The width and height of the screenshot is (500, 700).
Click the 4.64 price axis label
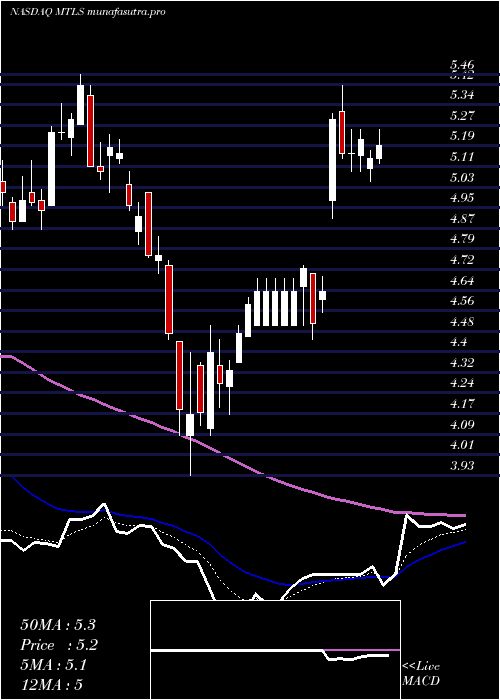tap(462, 280)
